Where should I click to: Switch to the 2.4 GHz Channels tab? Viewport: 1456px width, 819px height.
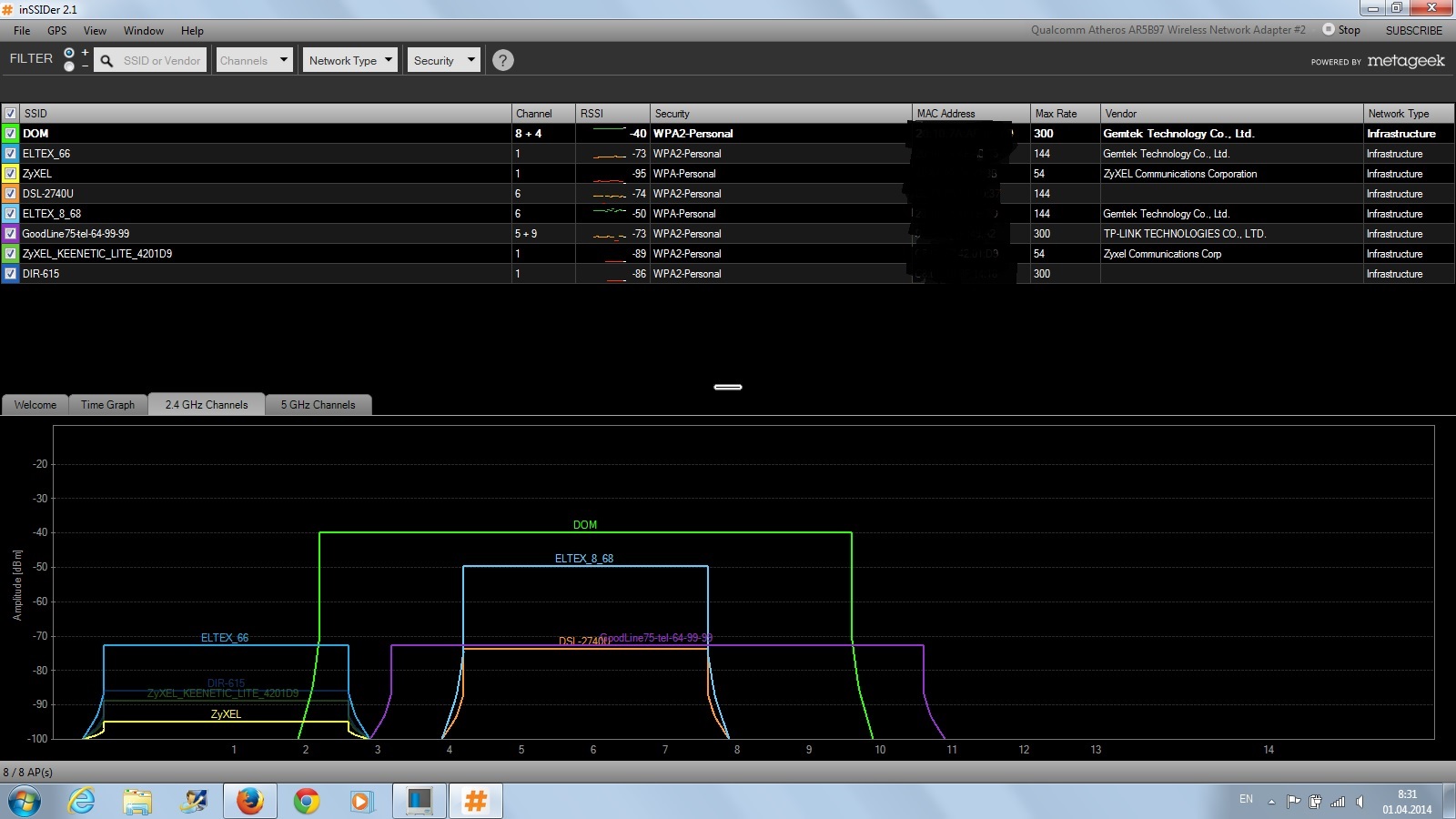[x=207, y=405]
